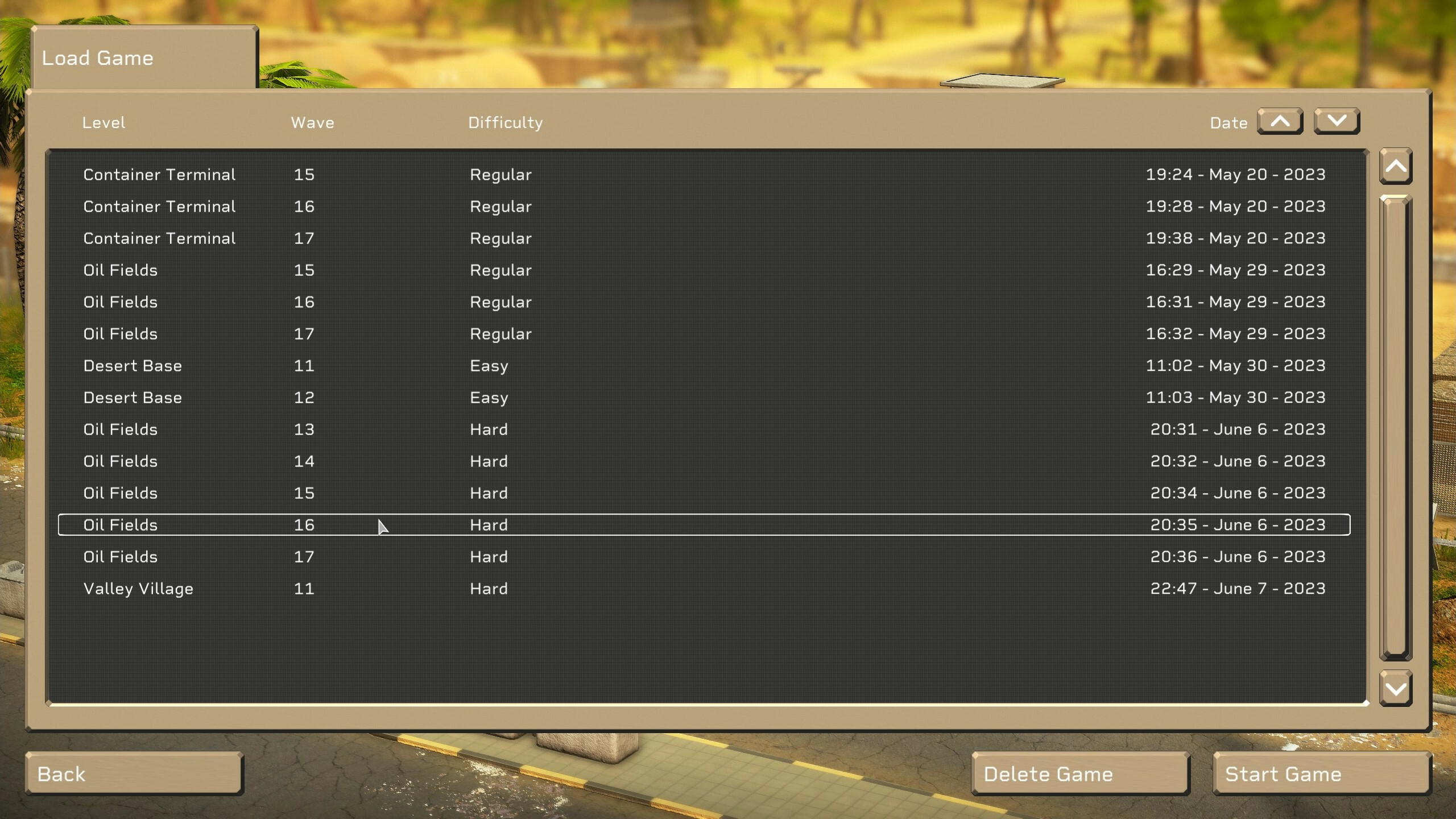Viewport: 1456px width, 819px height.
Task: Click the lower scrollbar down arrow
Action: [1395, 688]
